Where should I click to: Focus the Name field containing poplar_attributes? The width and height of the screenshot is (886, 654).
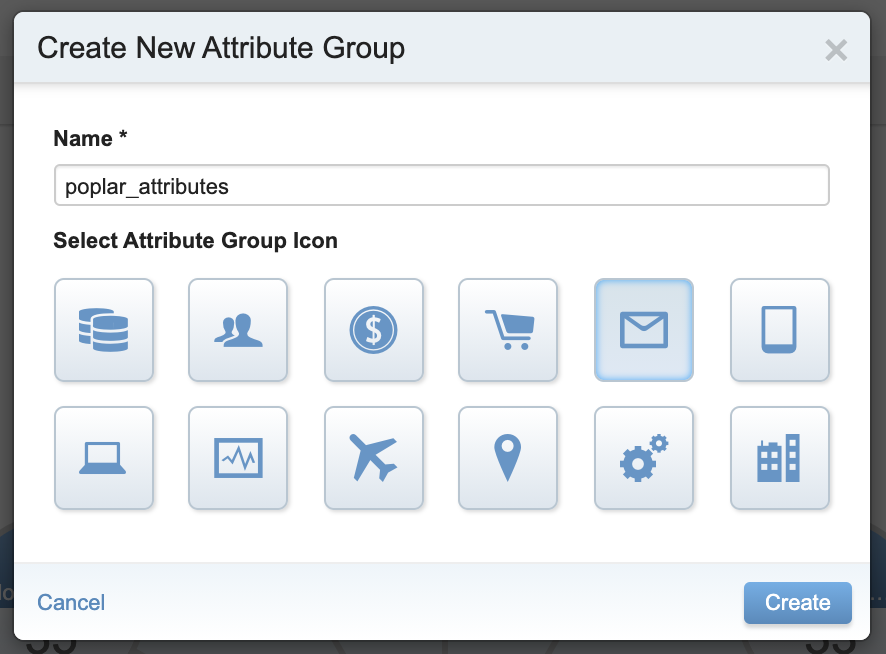pos(441,186)
